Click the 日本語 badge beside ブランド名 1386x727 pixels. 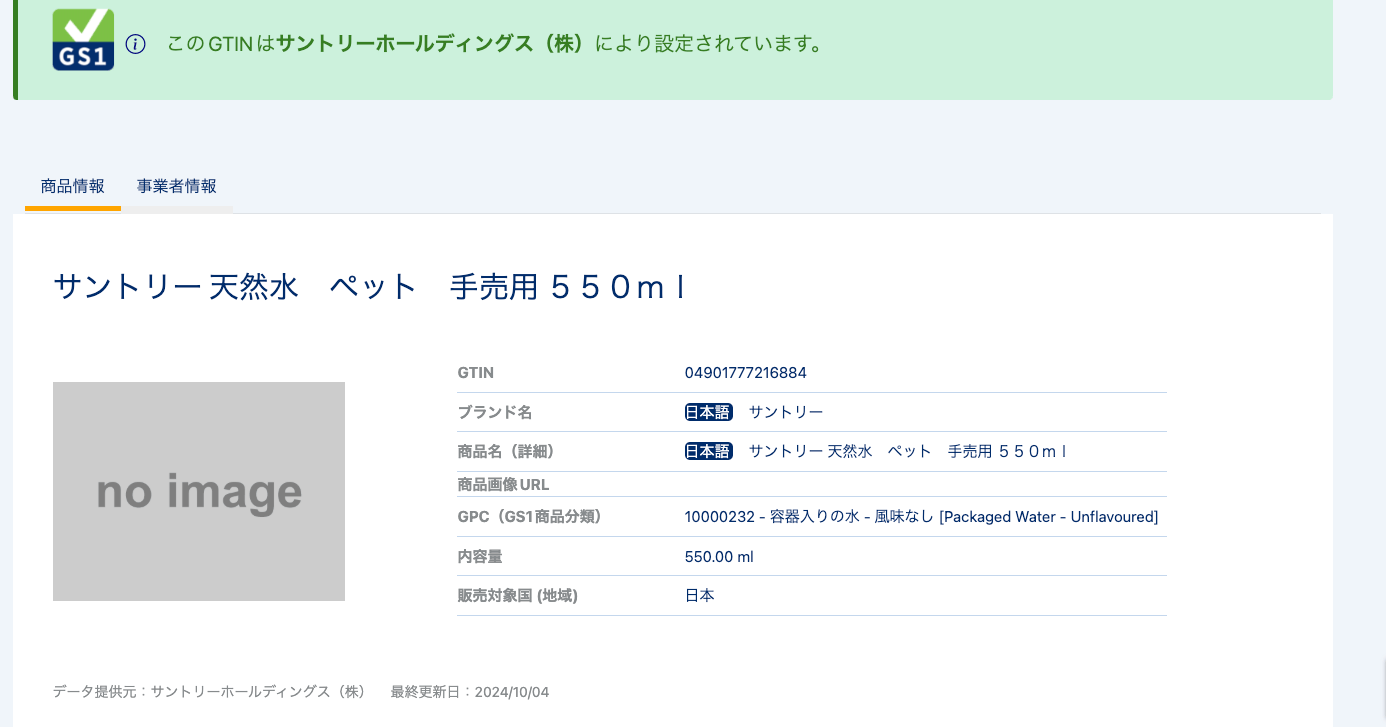coord(708,411)
